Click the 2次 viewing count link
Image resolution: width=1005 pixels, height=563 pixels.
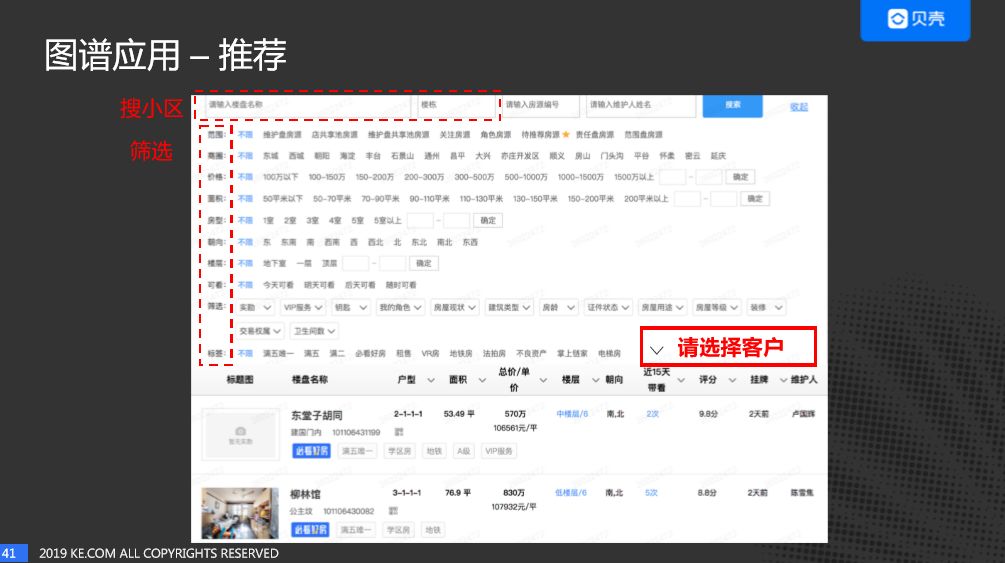point(652,414)
